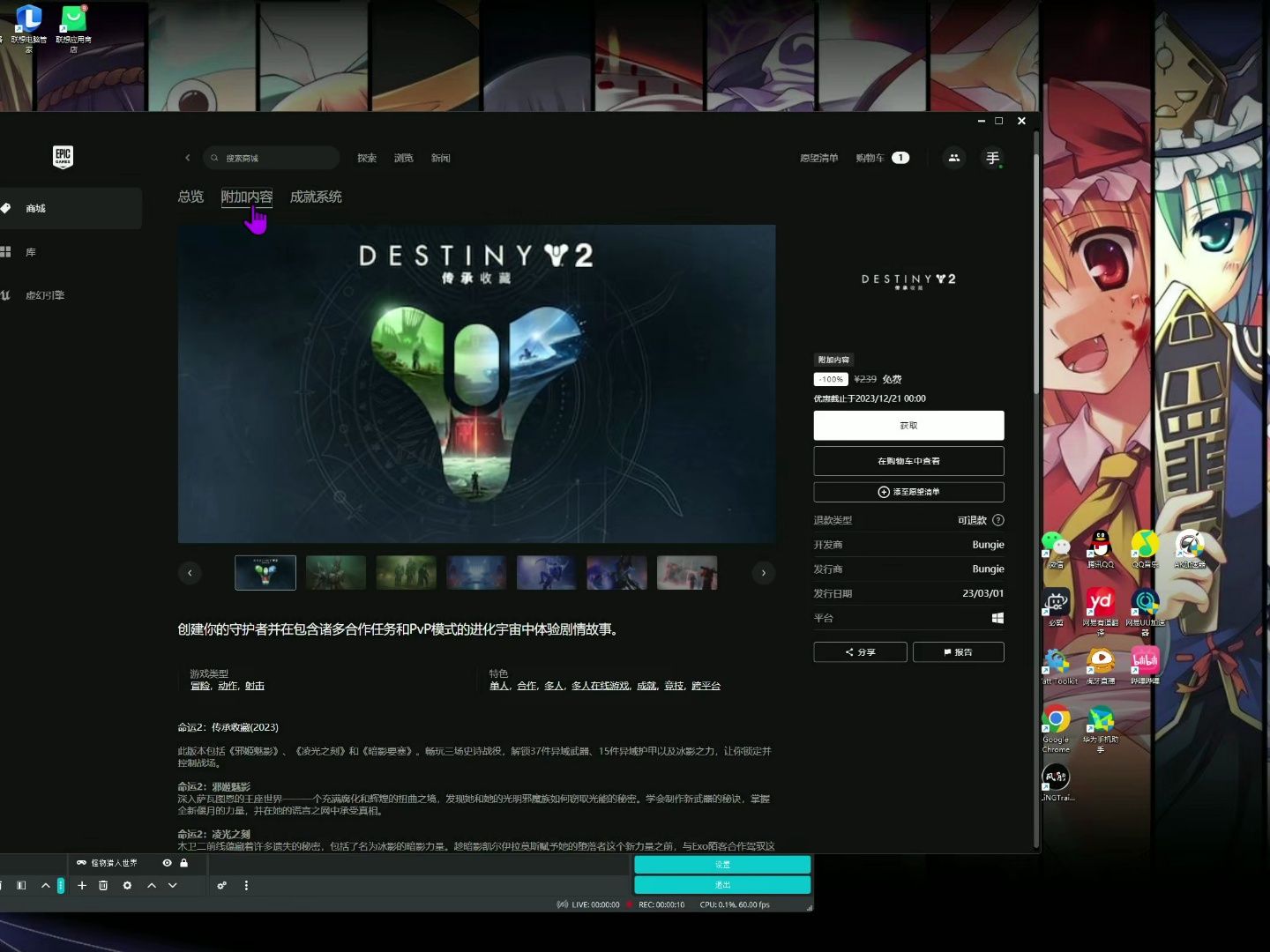Open 腾讯QQ desktop shortcut
This screenshot has width=1270, height=952.
click(x=1100, y=550)
